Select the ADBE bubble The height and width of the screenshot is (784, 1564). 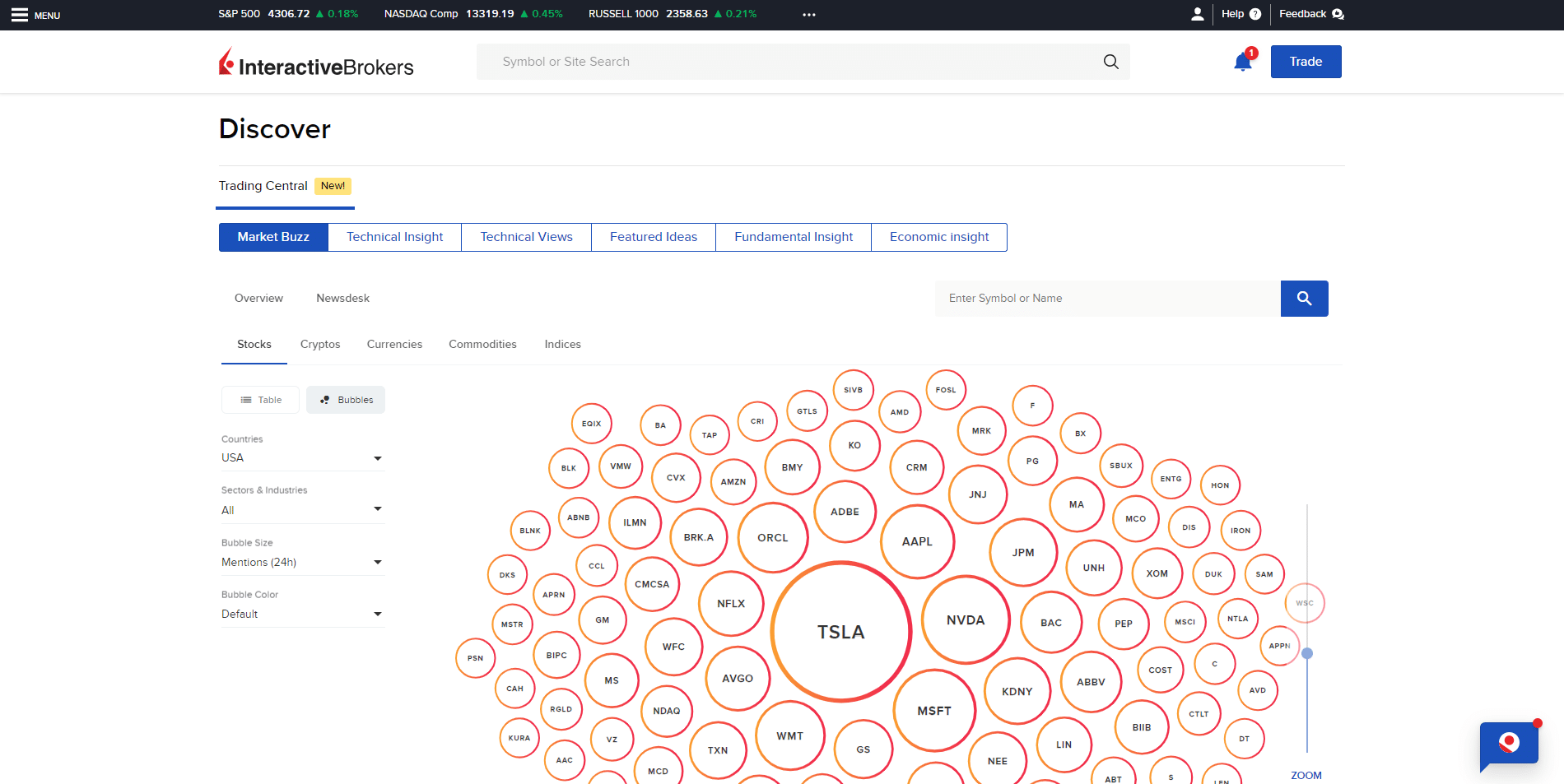tap(845, 512)
